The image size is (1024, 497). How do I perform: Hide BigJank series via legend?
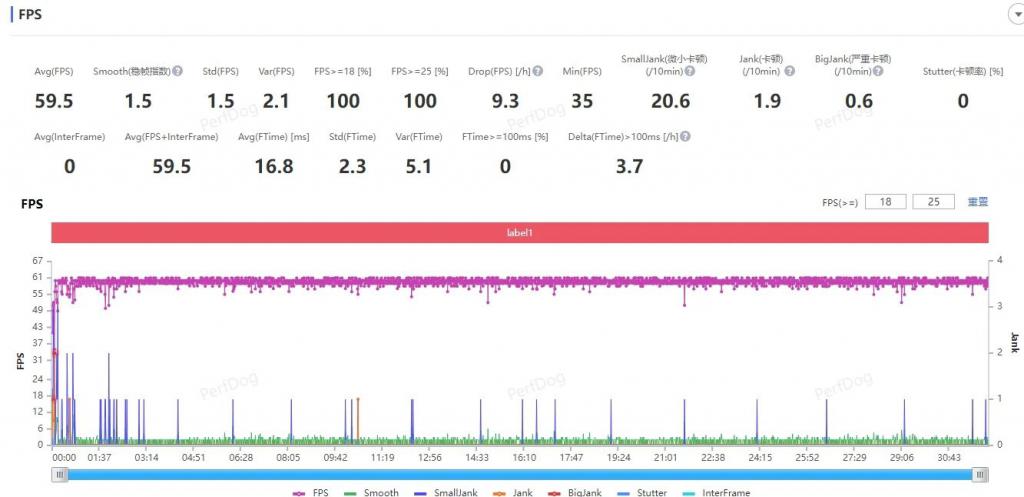pos(575,492)
